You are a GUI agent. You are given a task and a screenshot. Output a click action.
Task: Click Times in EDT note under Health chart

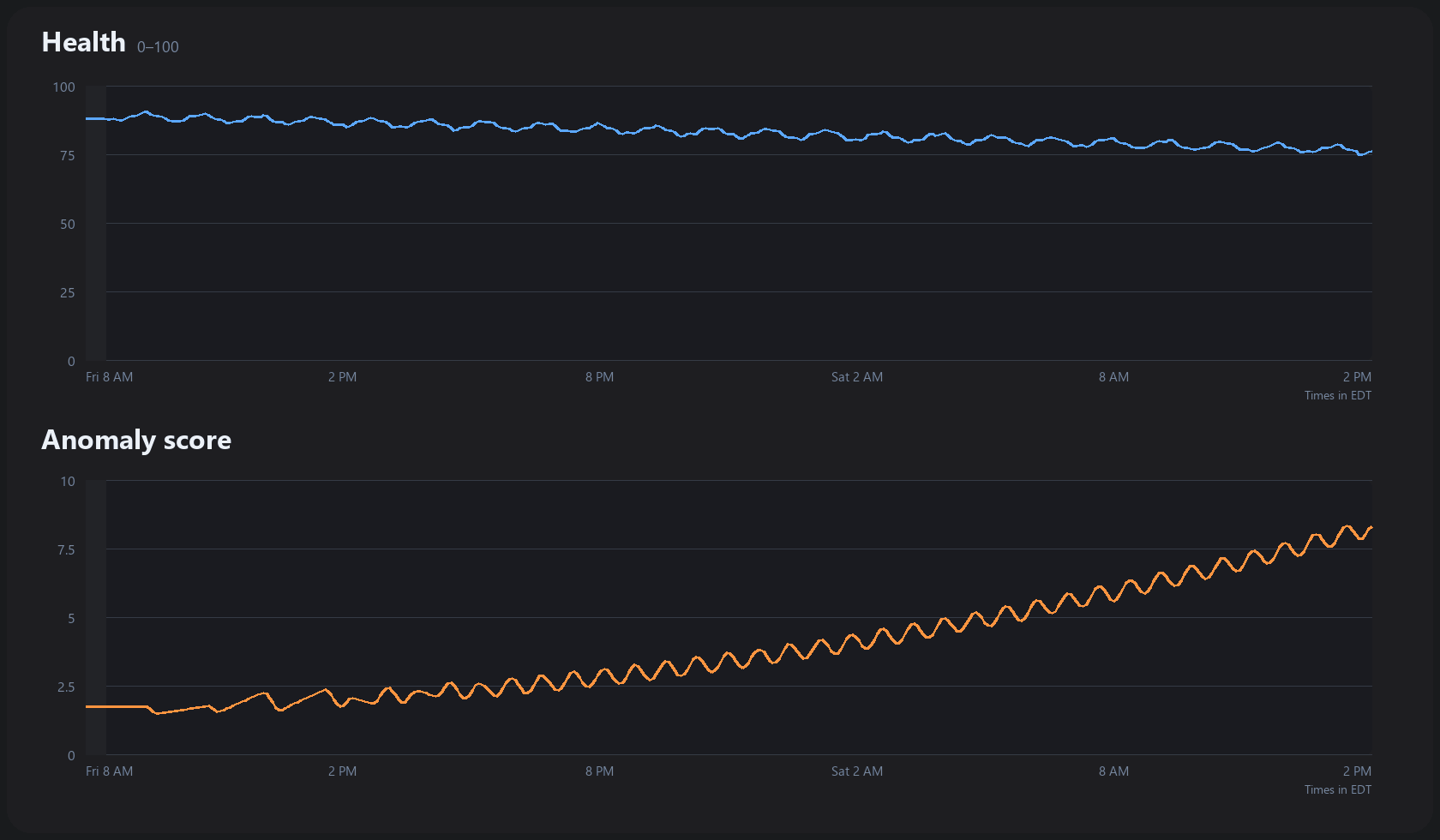(1338, 395)
